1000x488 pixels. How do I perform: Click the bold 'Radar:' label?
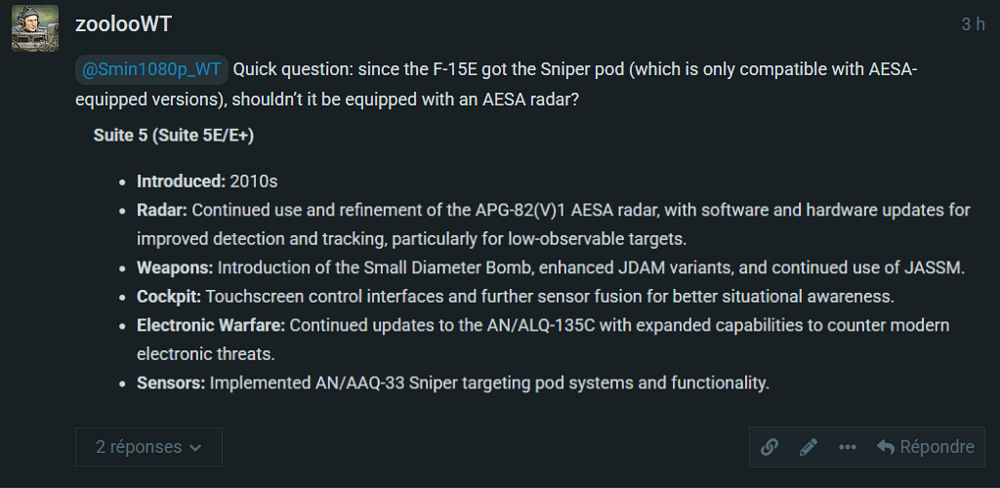pos(162,211)
